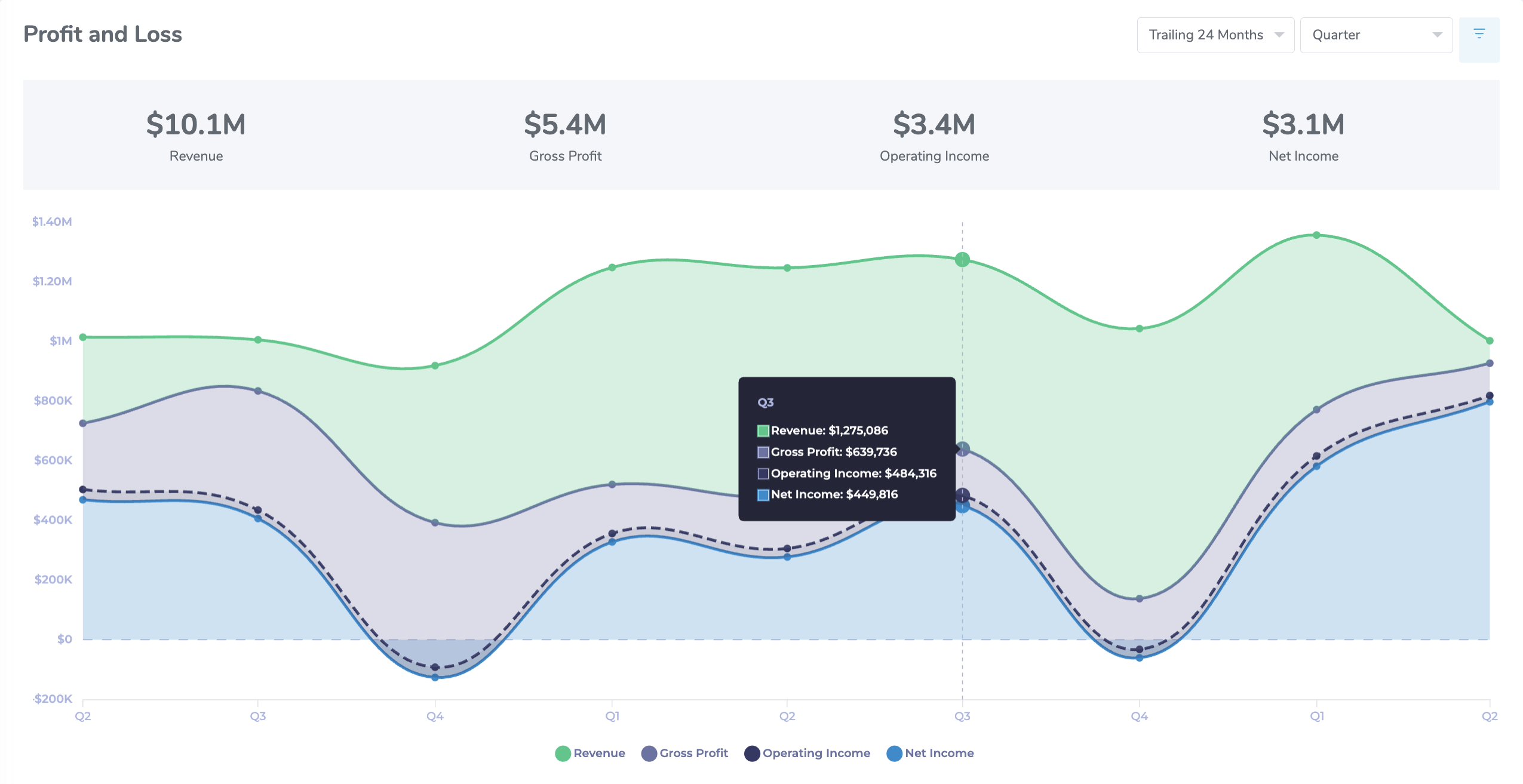1523x784 pixels.
Task: Click the $3.4M Operating Income summary value
Action: (x=934, y=125)
